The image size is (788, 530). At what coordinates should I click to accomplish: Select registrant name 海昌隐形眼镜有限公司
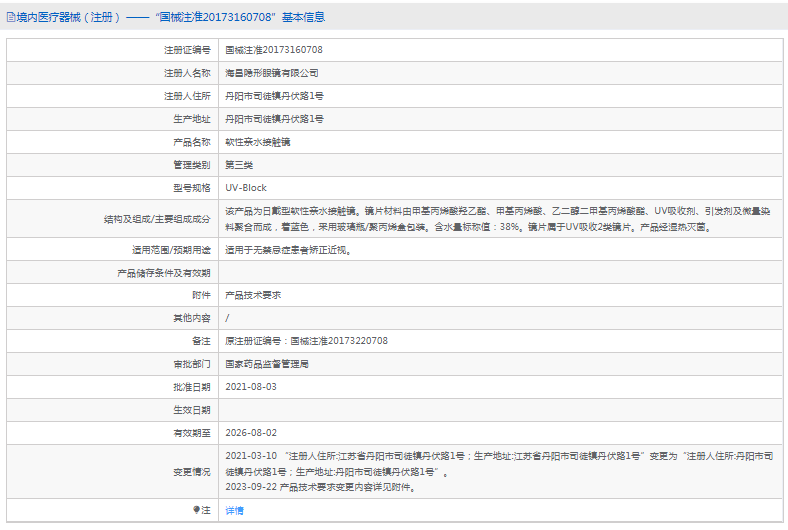[271, 73]
